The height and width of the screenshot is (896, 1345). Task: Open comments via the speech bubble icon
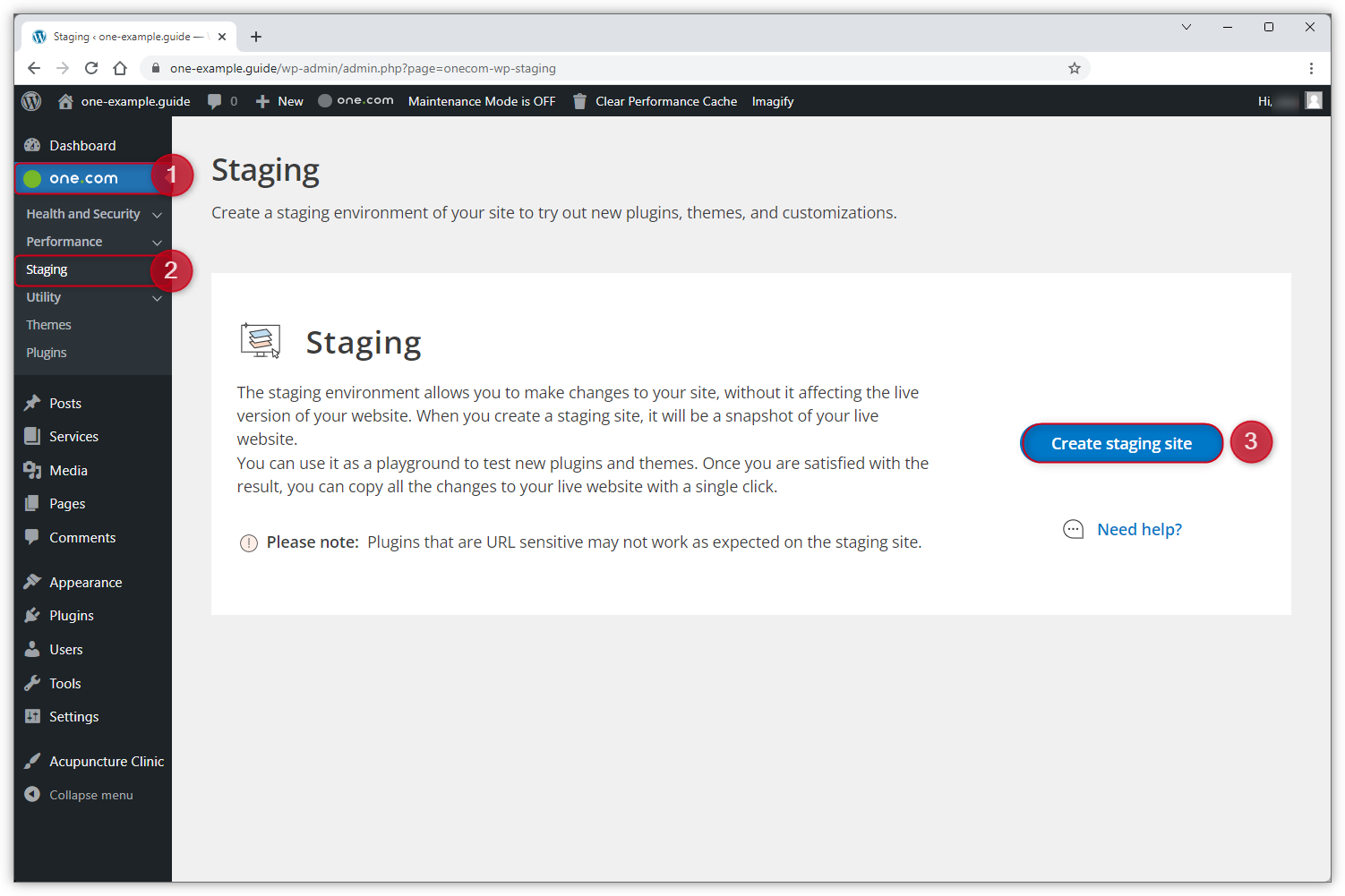[215, 100]
